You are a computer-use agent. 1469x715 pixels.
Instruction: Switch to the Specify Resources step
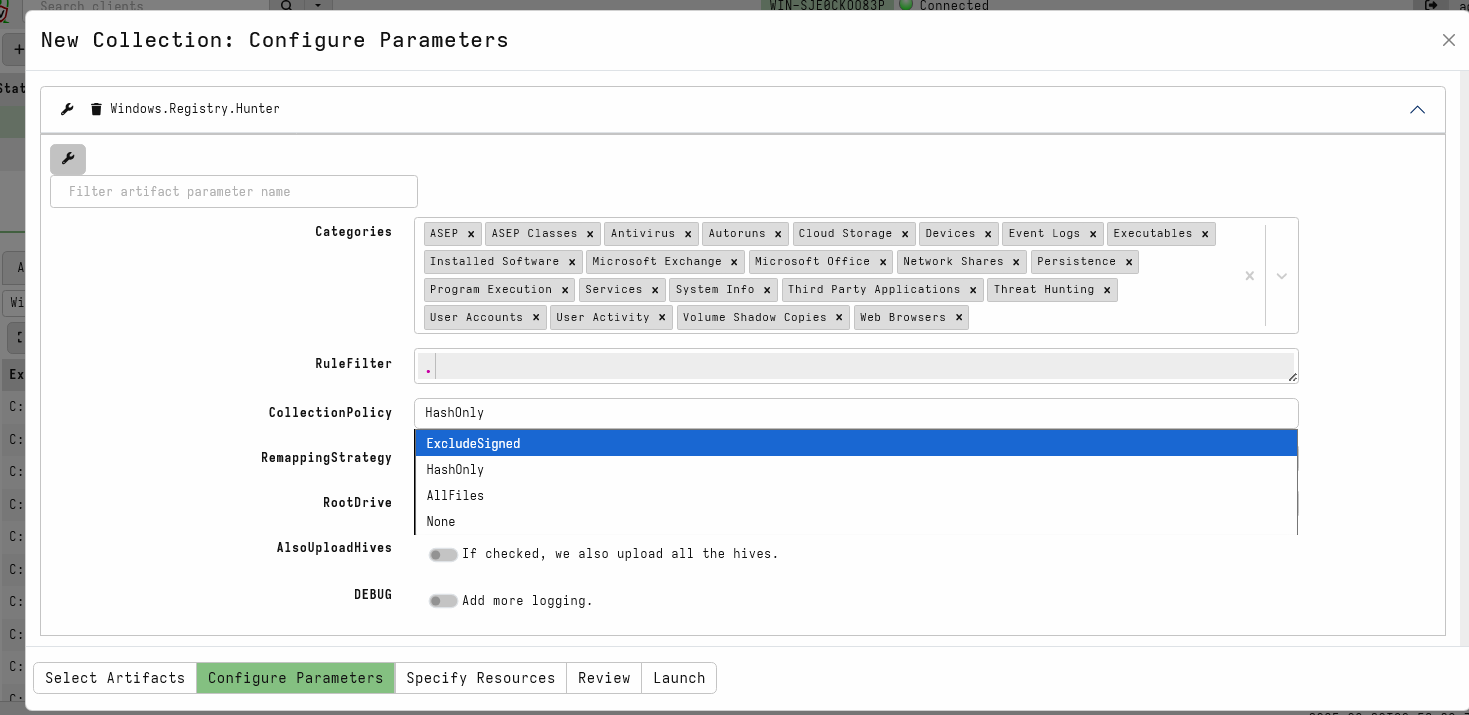(480, 678)
